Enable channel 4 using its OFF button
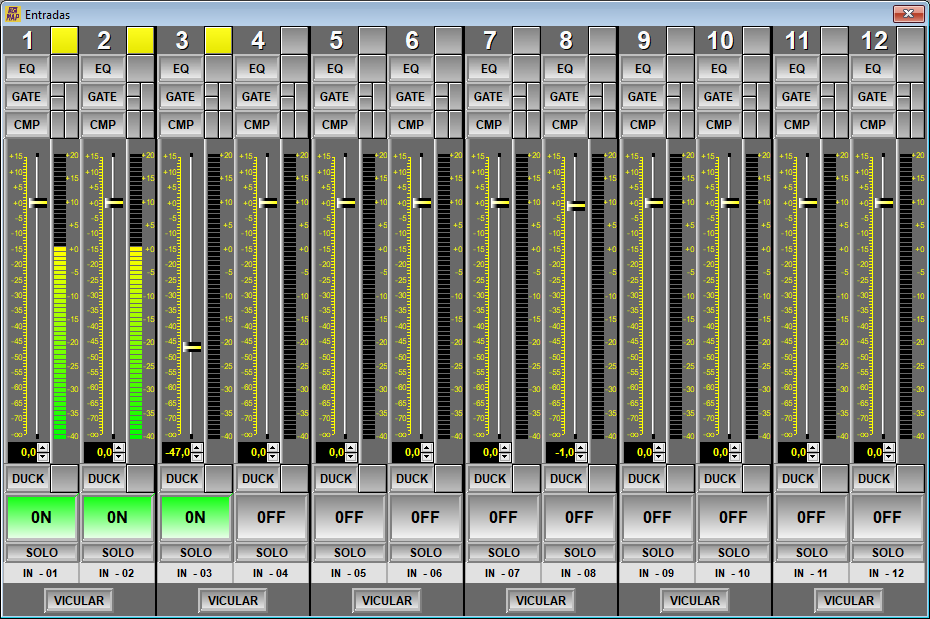This screenshot has height=619, width=930. (x=271, y=517)
